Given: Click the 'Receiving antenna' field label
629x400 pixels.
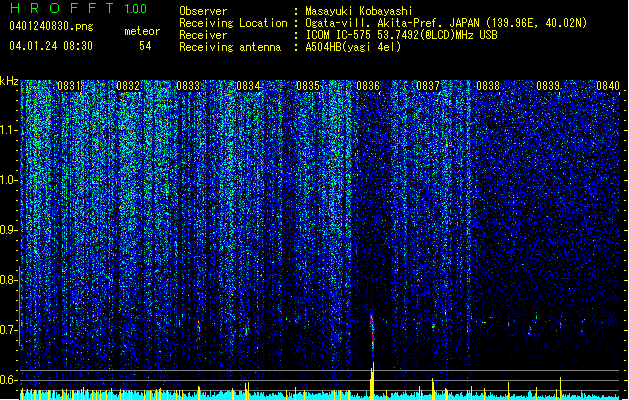Looking at the screenshot, I should pos(230,47).
